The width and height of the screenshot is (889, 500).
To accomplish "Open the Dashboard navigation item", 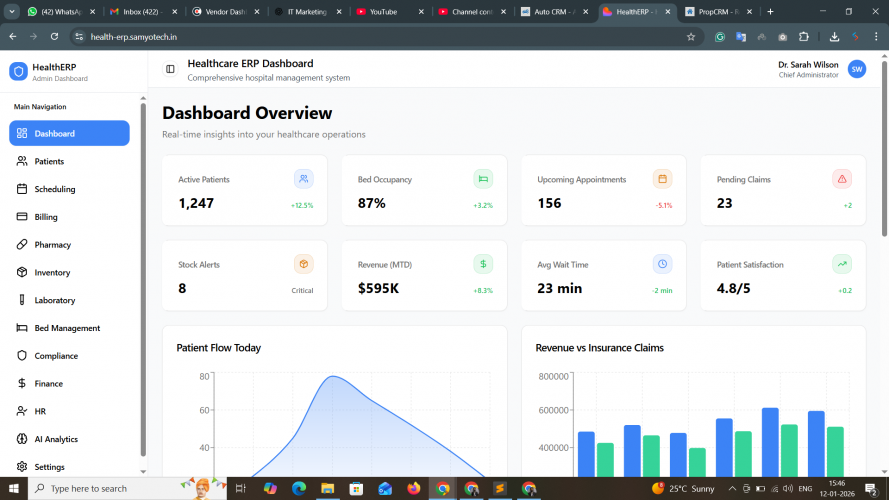I will pyautogui.click(x=69, y=133).
